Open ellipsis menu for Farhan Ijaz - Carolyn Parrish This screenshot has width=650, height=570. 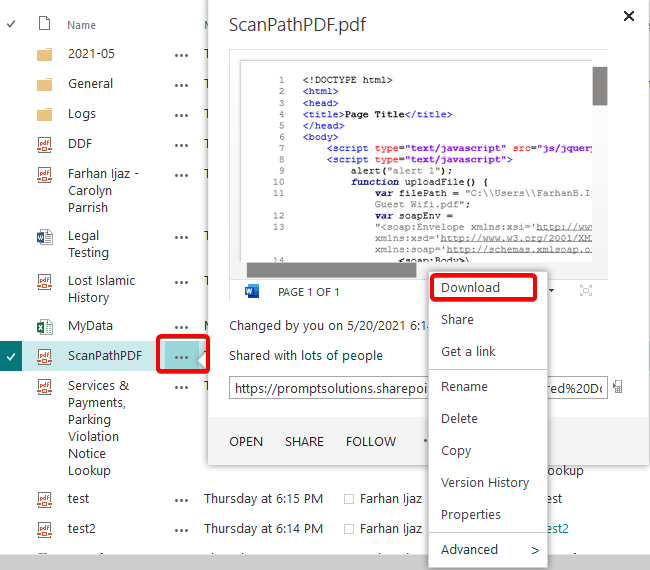[x=181, y=175]
